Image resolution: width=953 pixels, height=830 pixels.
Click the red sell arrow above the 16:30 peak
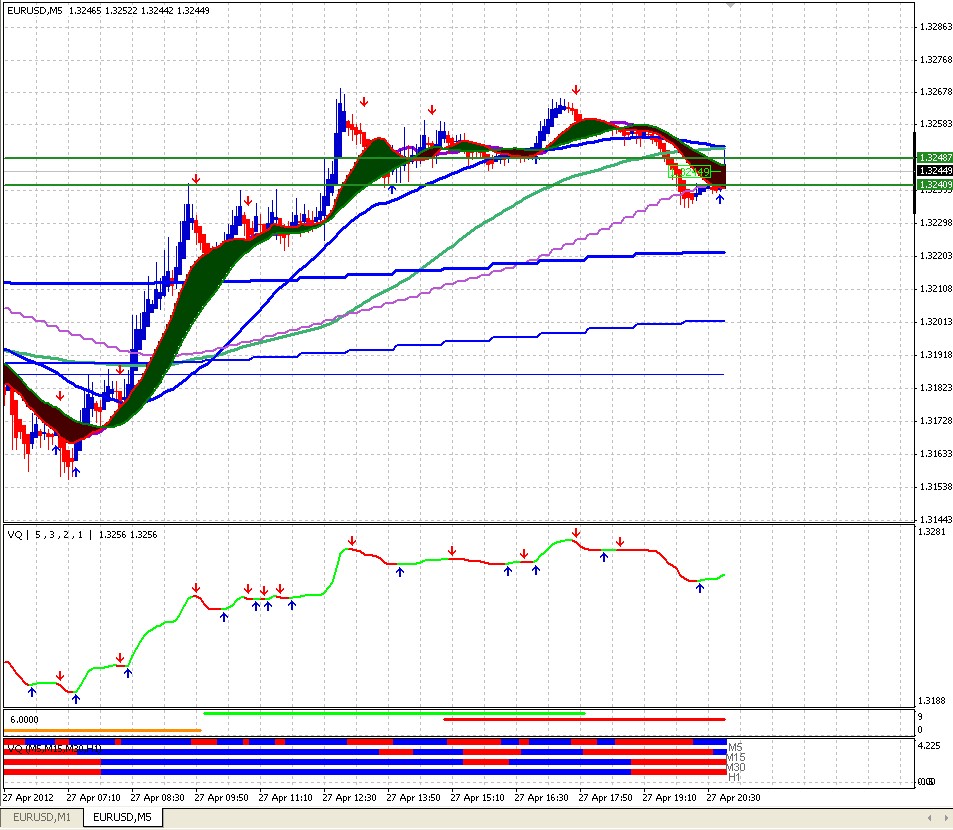[x=576, y=91]
